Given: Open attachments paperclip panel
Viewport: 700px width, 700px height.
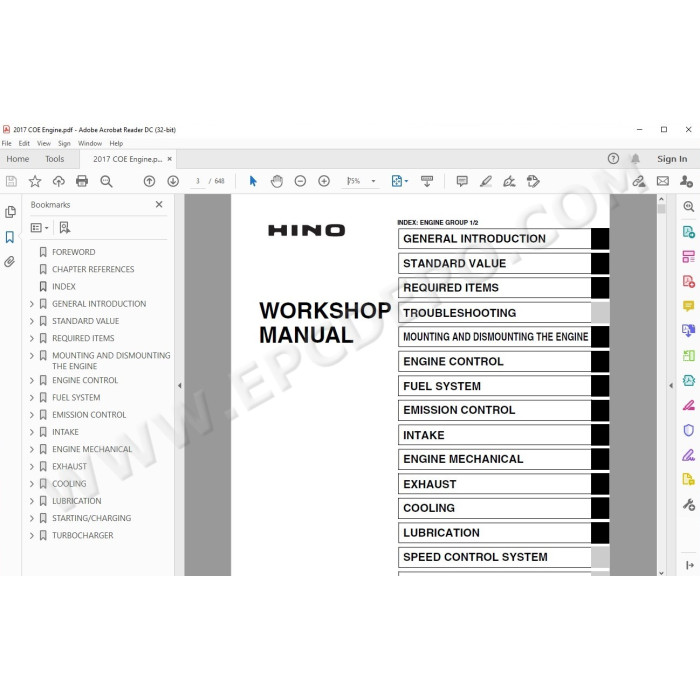Looking at the screenshot, I should point(10,262).
